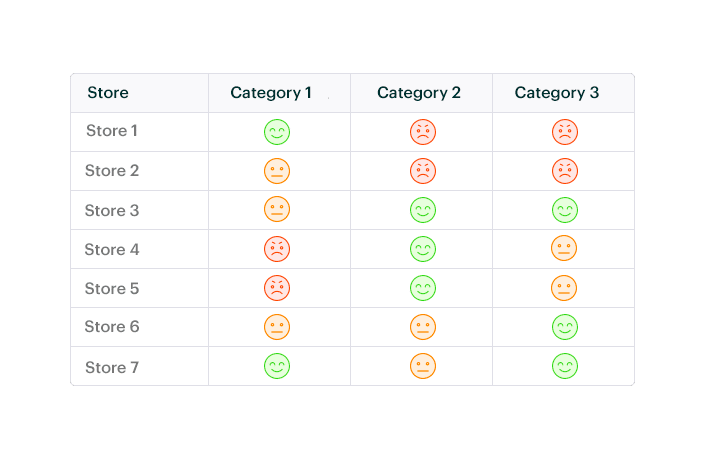Click the Store 3 row label

click(x=112, y=210)
